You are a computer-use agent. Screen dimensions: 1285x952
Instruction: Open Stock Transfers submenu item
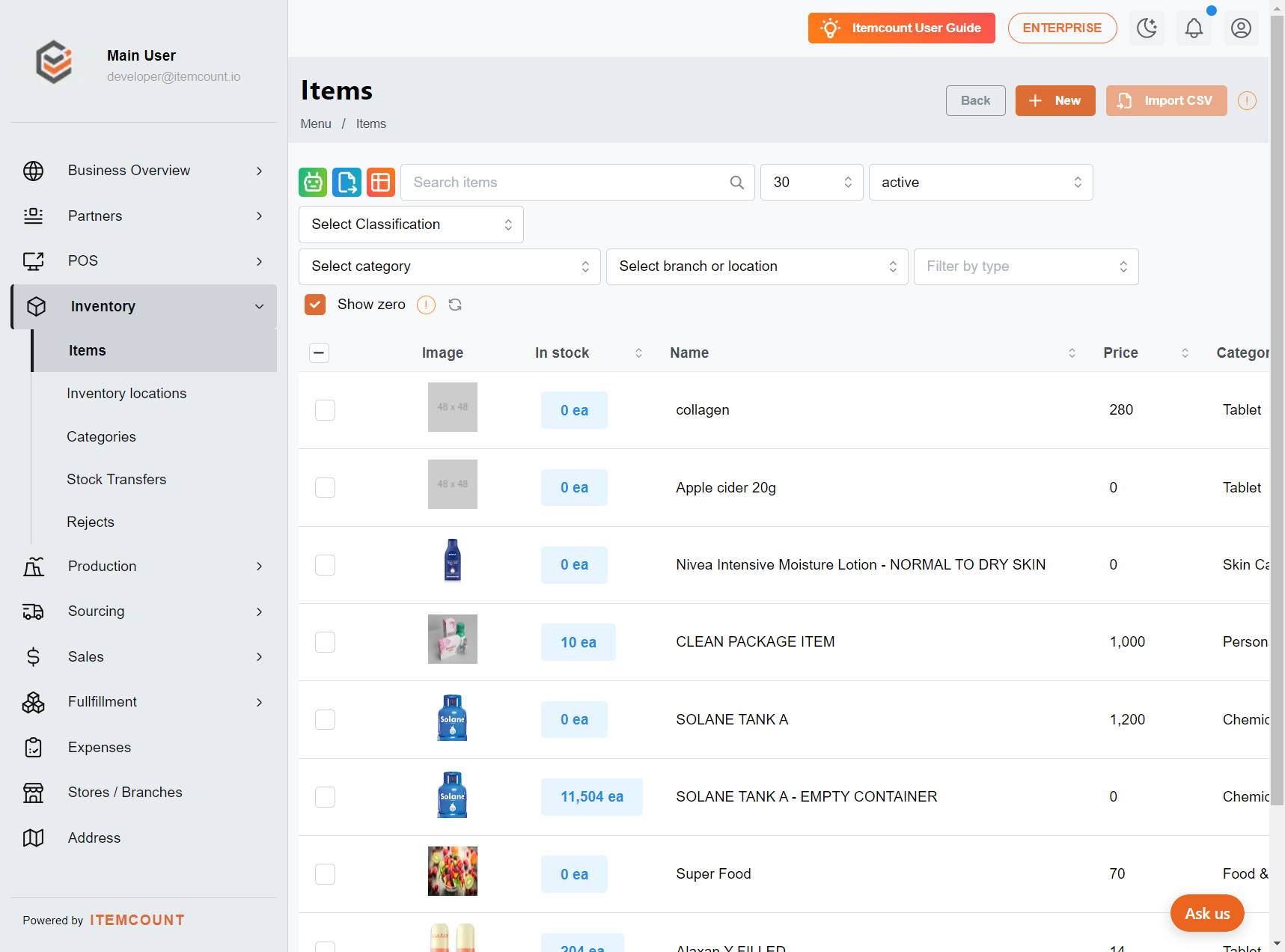click(117, 480)
